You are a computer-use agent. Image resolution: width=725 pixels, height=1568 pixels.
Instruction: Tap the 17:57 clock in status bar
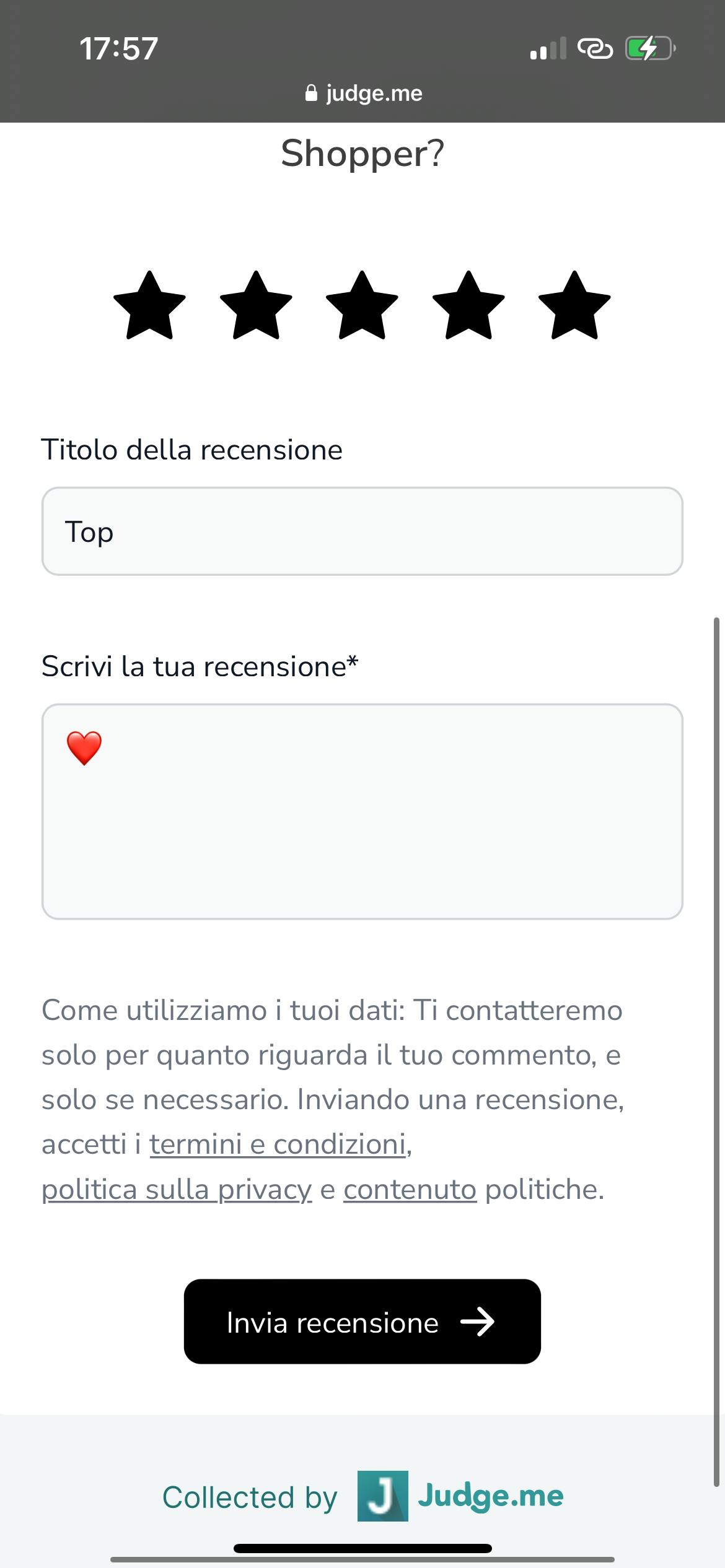point(119,48)
